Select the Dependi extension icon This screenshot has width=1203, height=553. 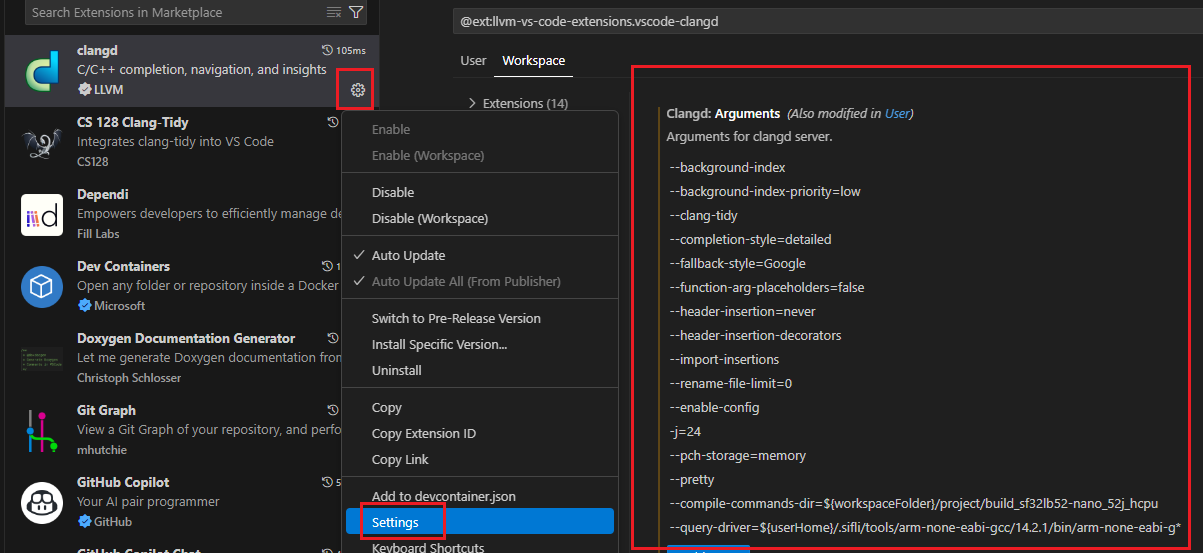[42, 215]
